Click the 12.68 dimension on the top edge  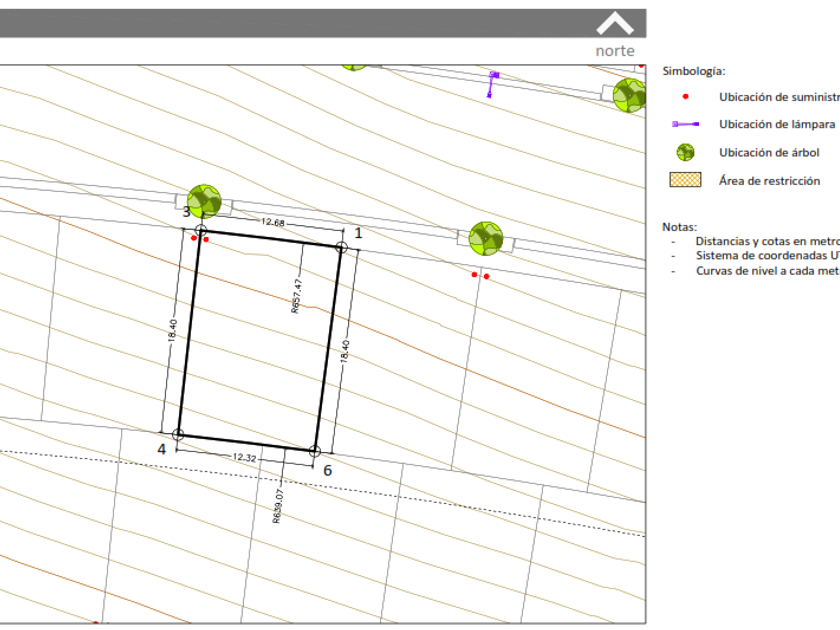[x=273, y=222]
